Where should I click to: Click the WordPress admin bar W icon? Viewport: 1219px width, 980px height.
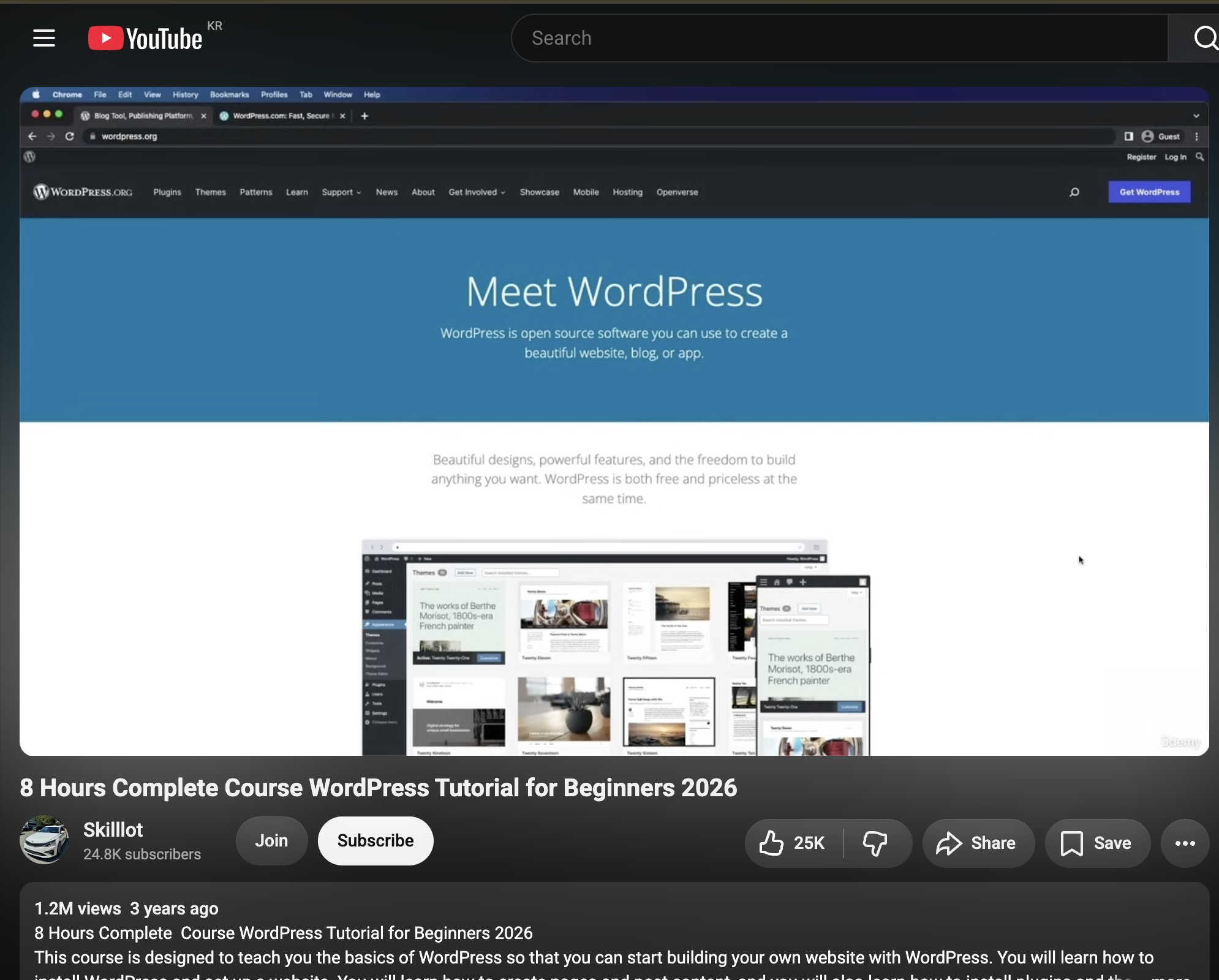[29, 157]
